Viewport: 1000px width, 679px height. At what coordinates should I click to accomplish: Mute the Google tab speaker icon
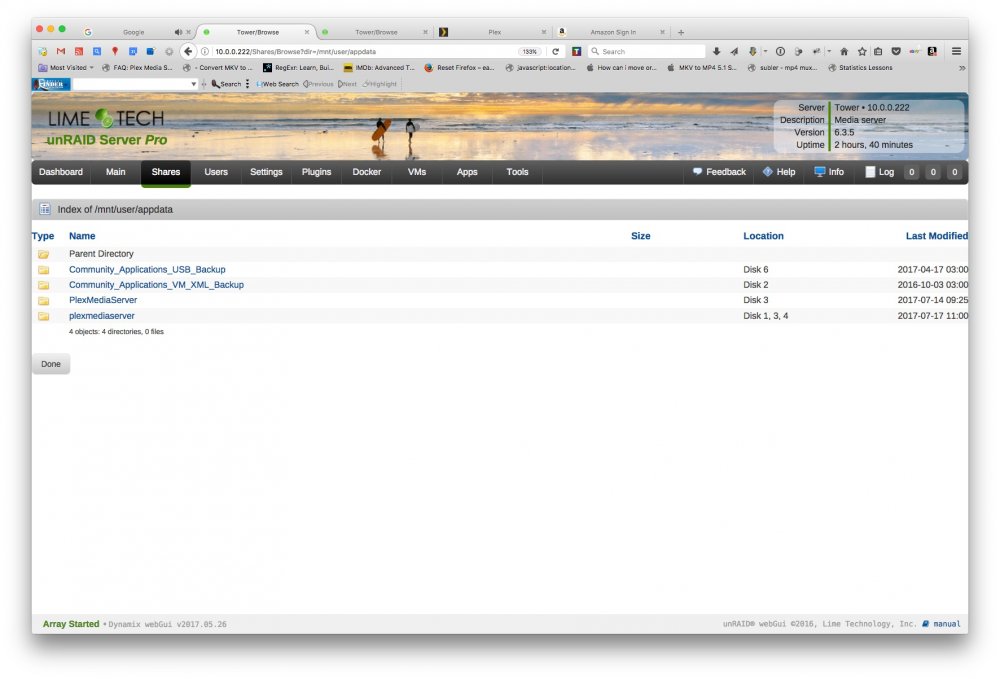pos(178,32)
